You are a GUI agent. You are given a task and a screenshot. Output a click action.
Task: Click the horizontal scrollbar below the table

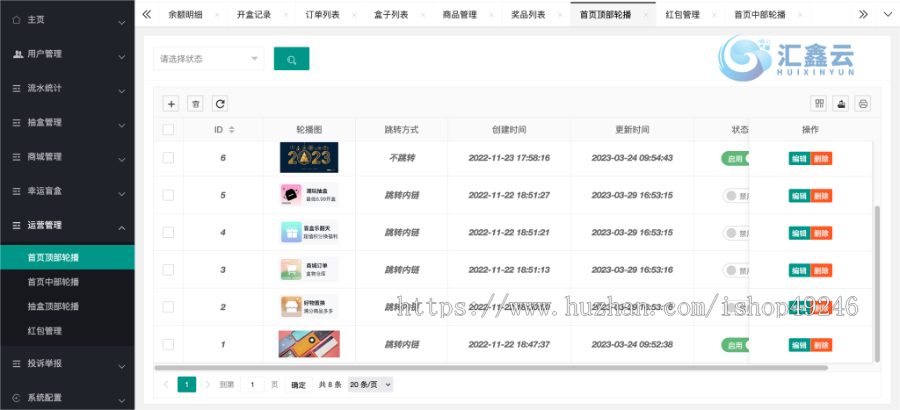(x=500, y=367)
